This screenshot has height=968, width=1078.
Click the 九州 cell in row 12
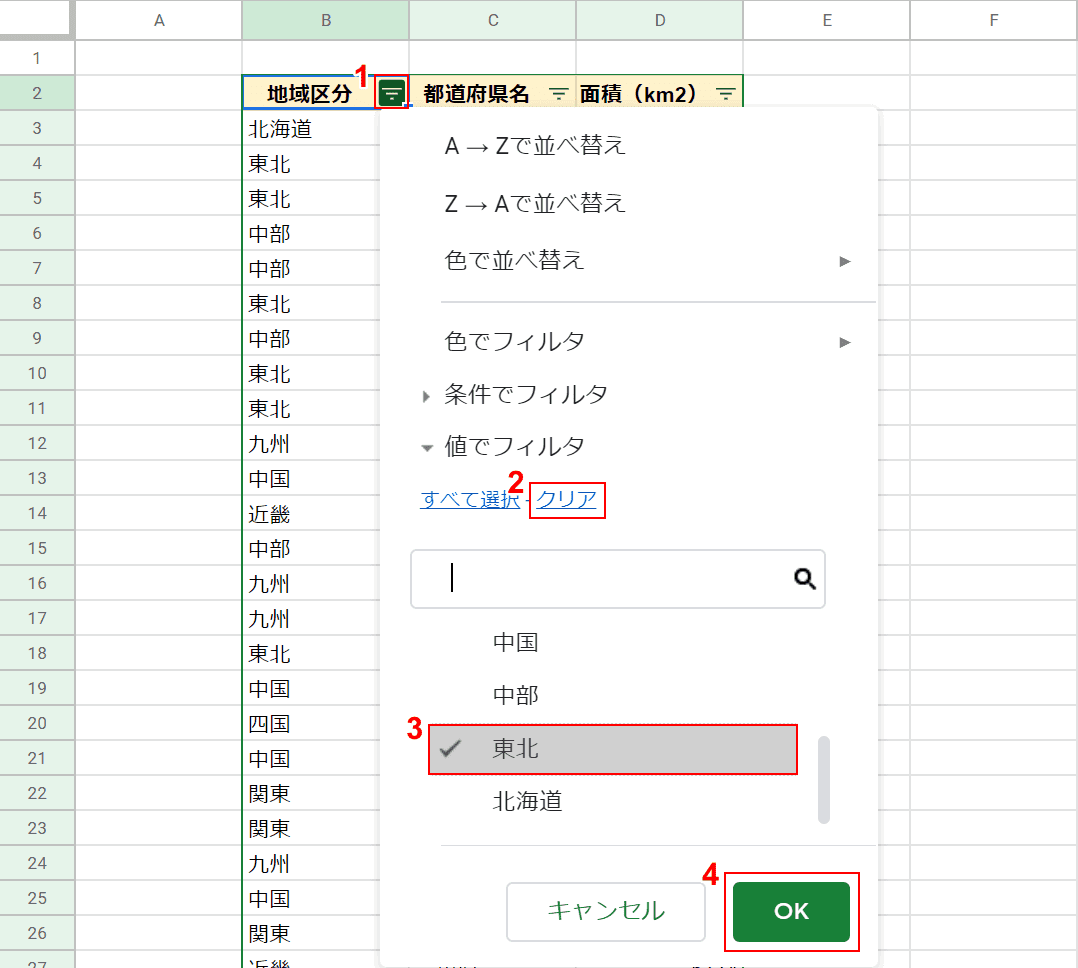[x=311, y=443]
